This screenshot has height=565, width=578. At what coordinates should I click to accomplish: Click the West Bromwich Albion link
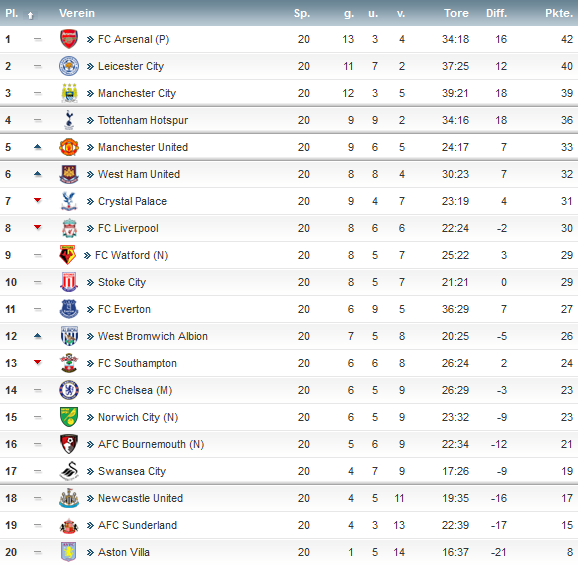(x=153, y=336)
